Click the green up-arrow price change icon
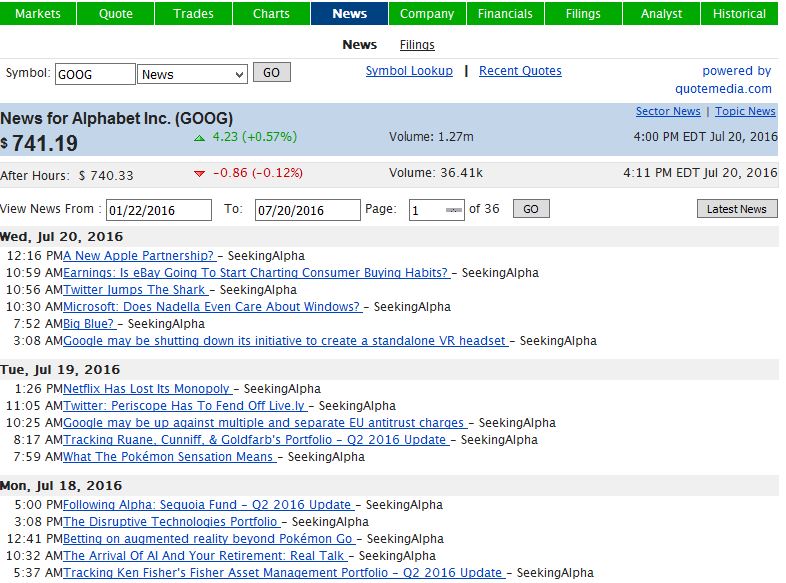 200,138
